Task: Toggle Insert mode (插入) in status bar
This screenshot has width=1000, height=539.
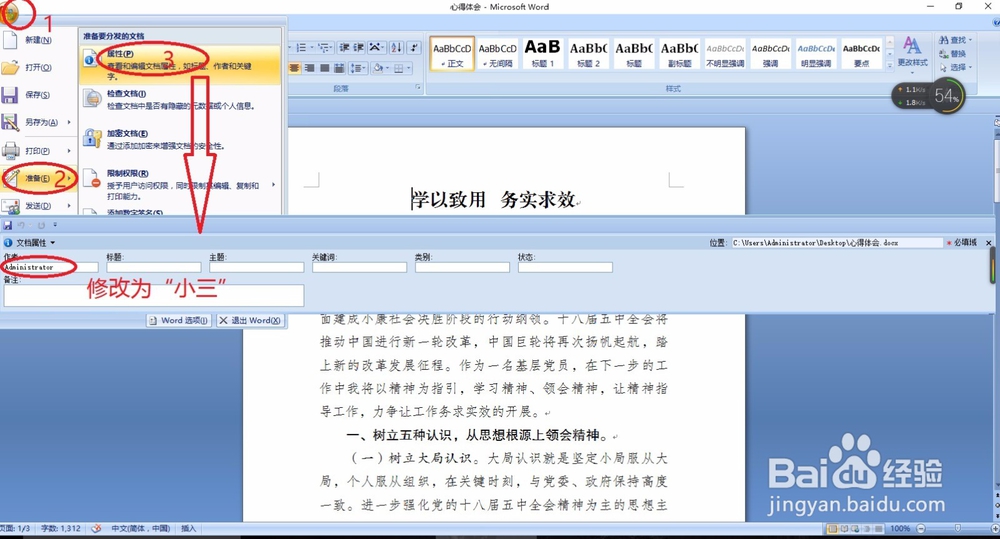Action: (x=188, y=528)
